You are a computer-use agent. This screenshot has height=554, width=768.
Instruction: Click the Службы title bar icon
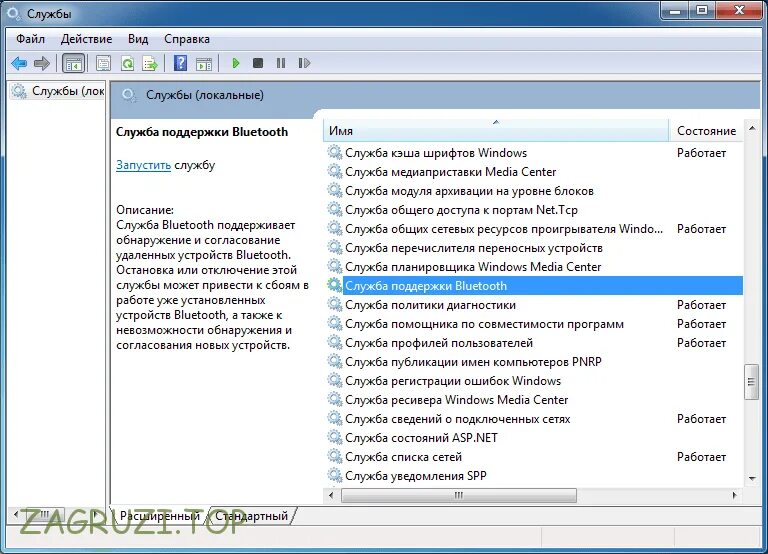pyautogui.click(x=14, y=14)
